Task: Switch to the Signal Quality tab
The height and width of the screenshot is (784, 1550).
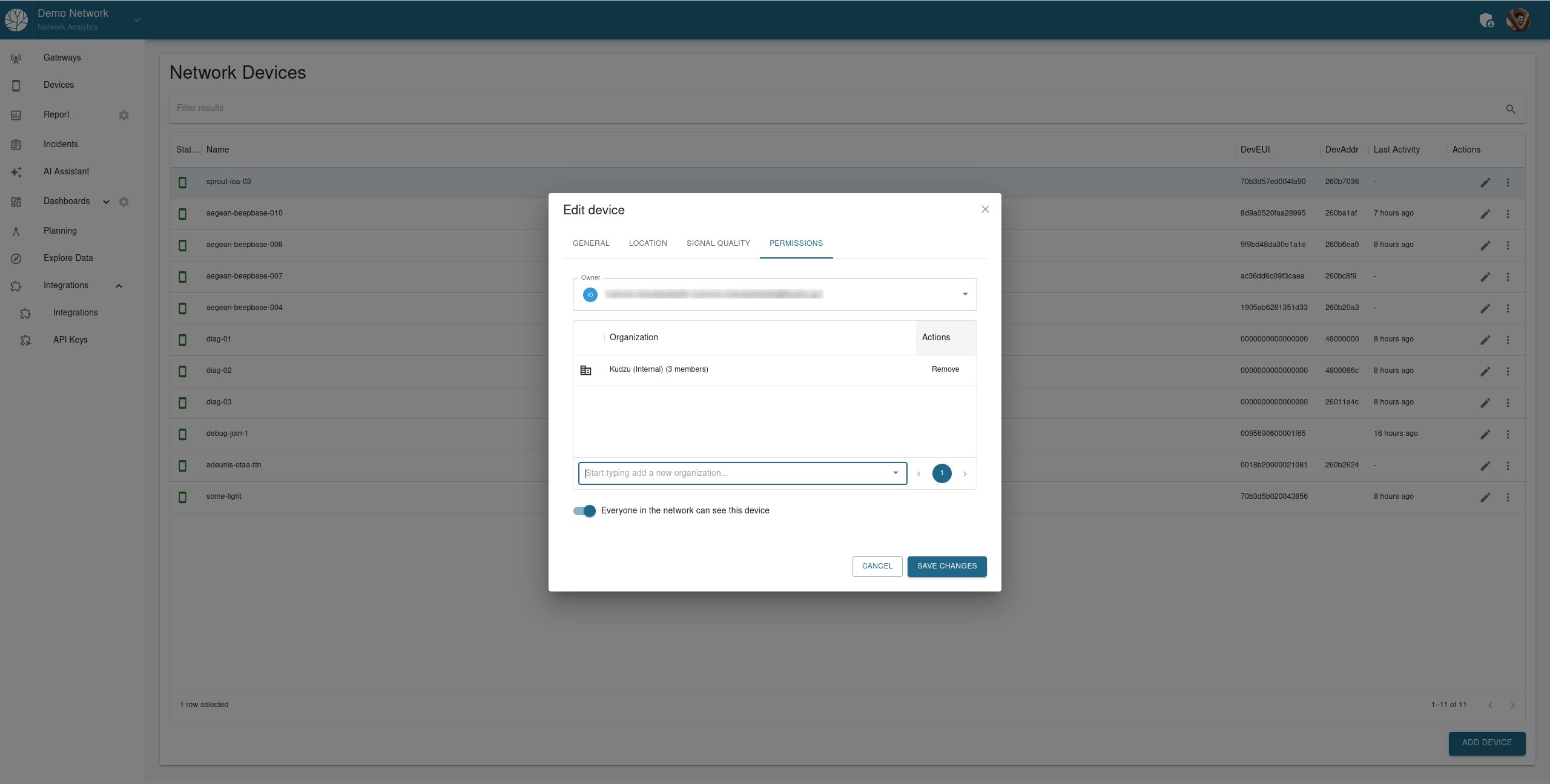Action: coord(718,243)
